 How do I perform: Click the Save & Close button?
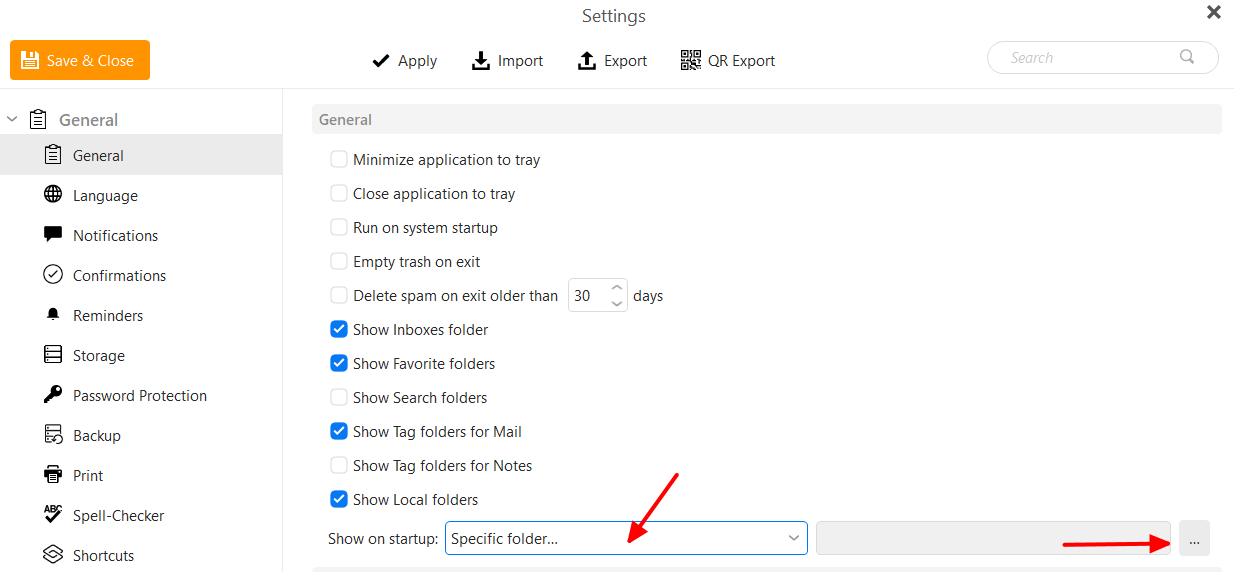pos(80,60)
